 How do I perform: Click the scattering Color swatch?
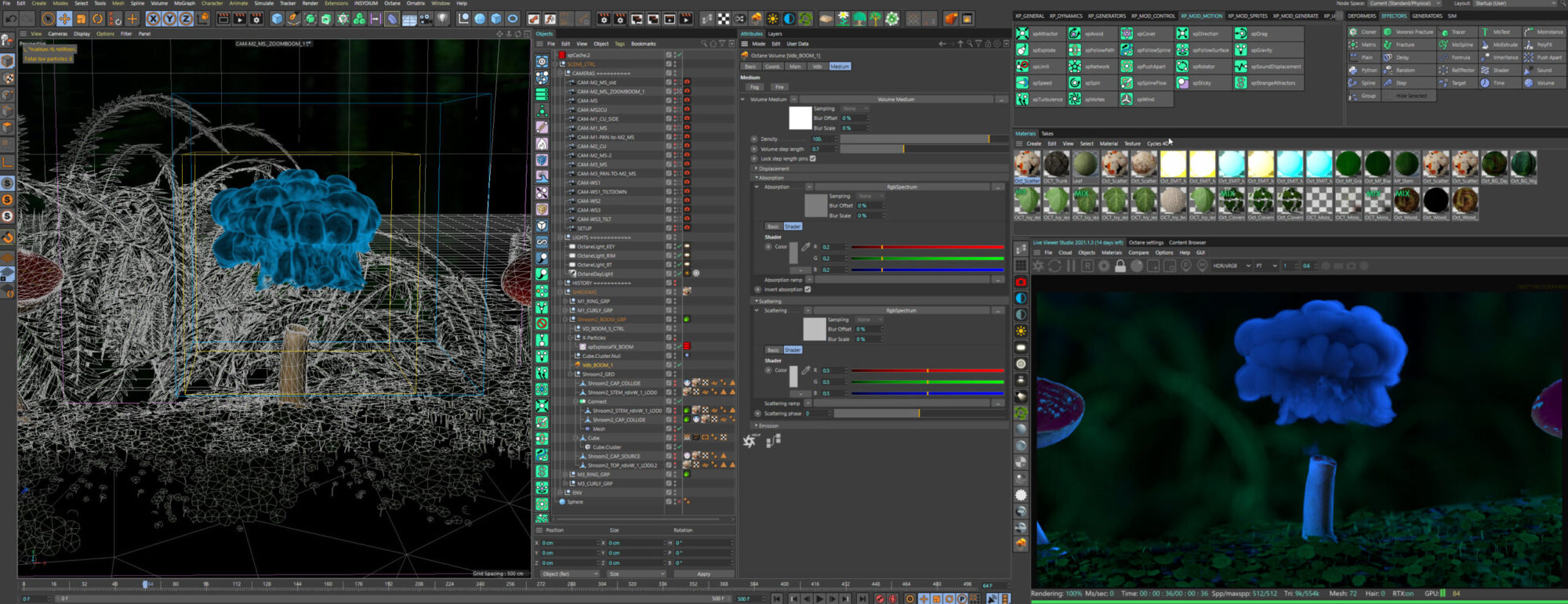pyautogui.click(x=793, y=376)
